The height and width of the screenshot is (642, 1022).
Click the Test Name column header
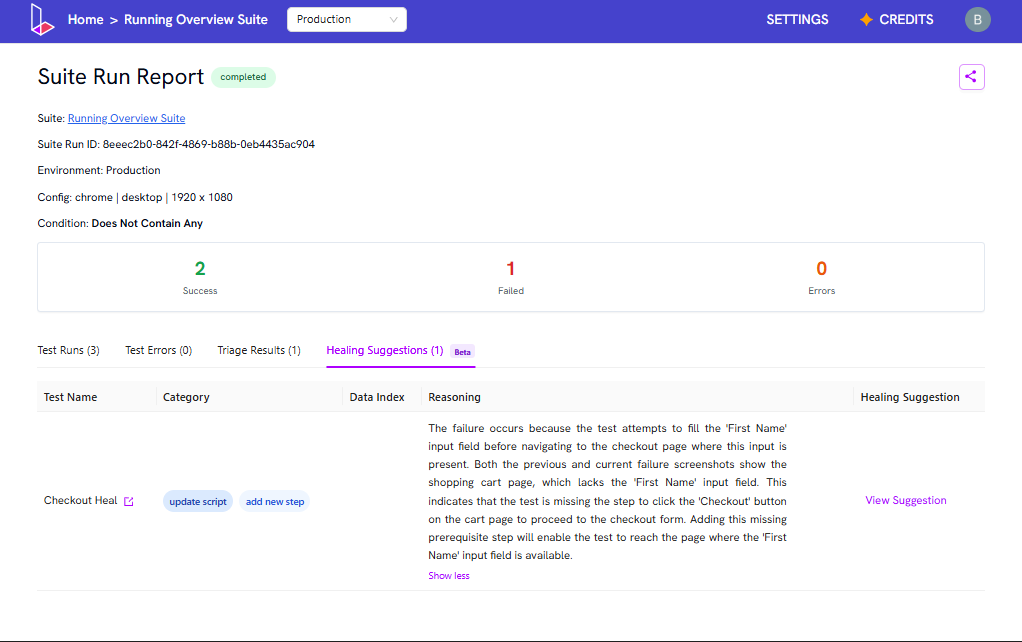(x=70, y=397)
